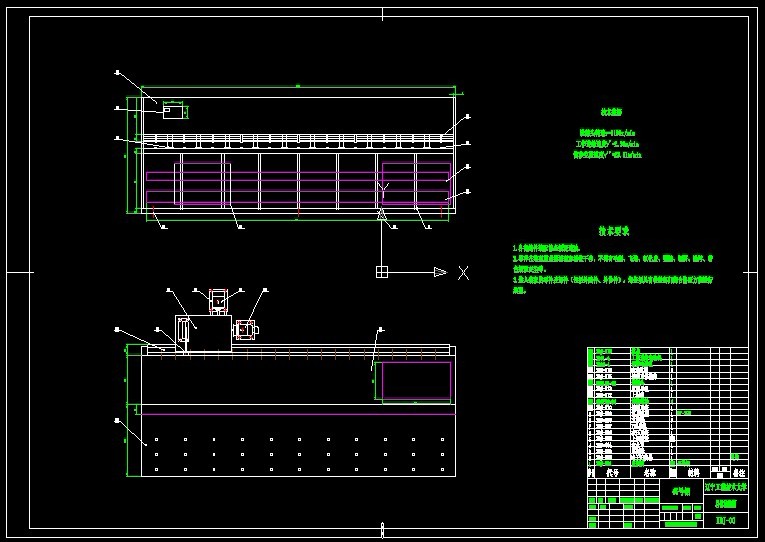
Task: Select the 名称 header cell in parts list
Action: 649,472
